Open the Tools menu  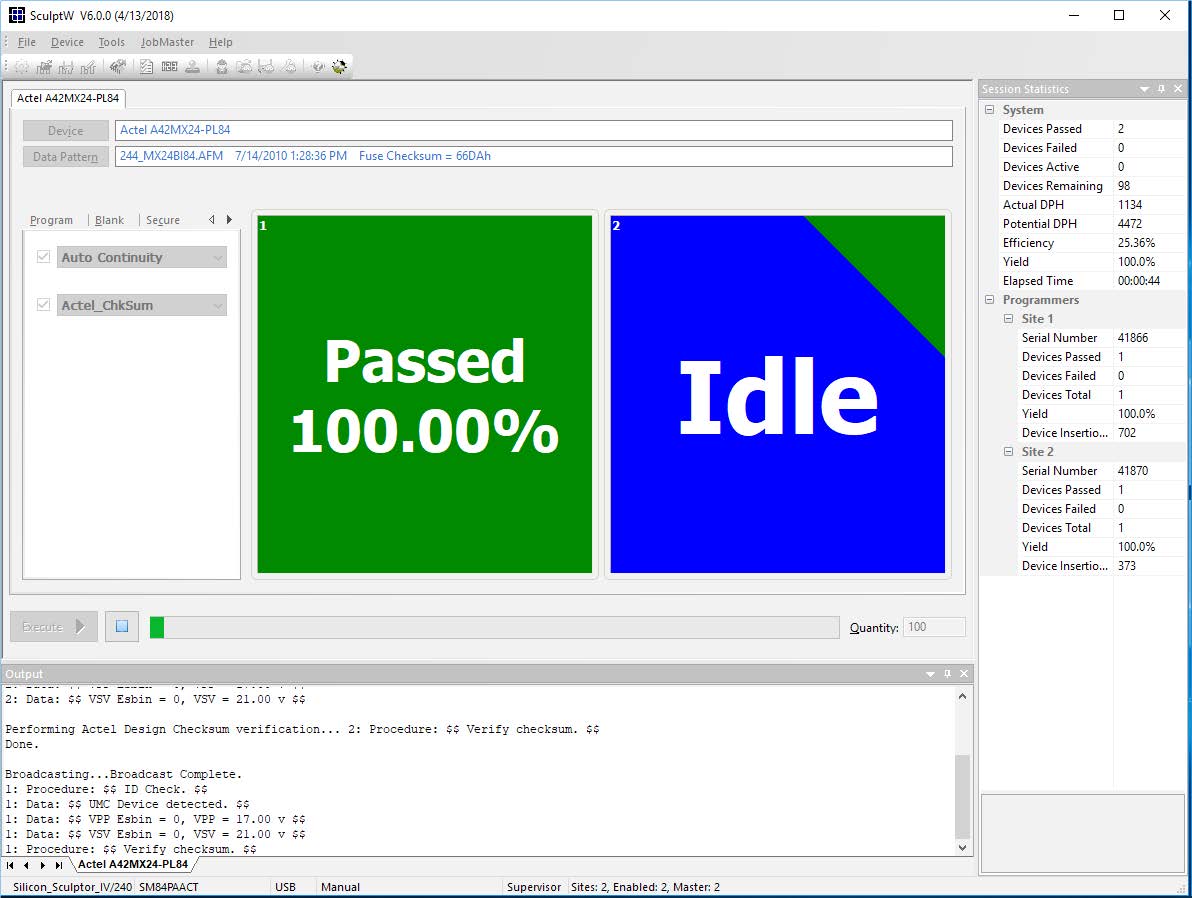(x=111, y=42)
